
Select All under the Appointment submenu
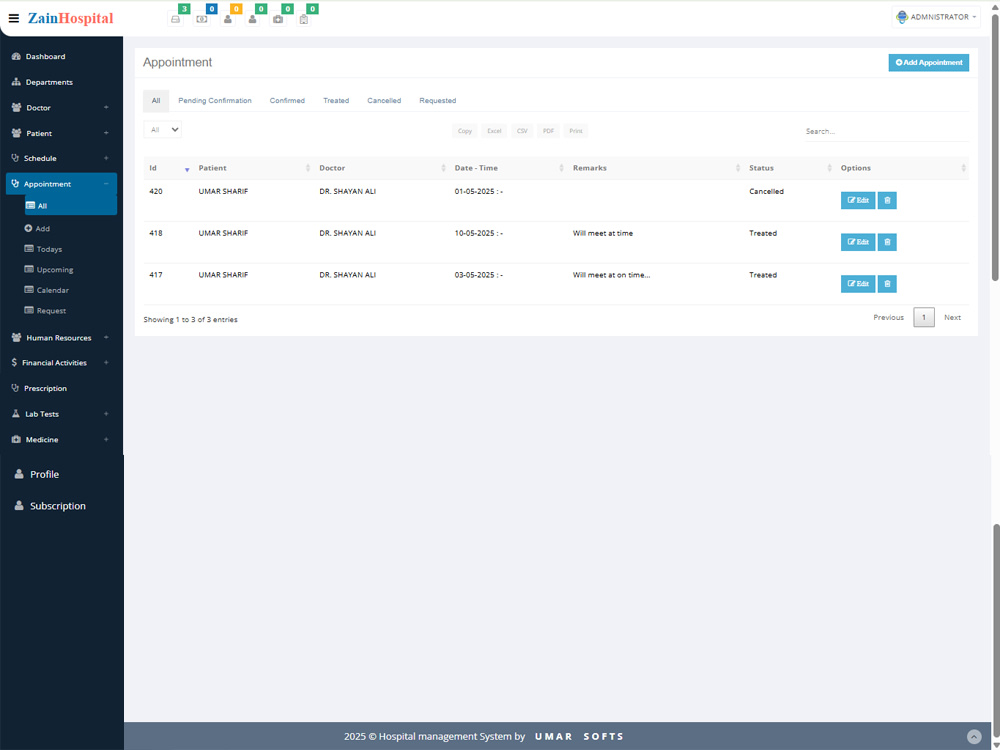click(70, 206)
